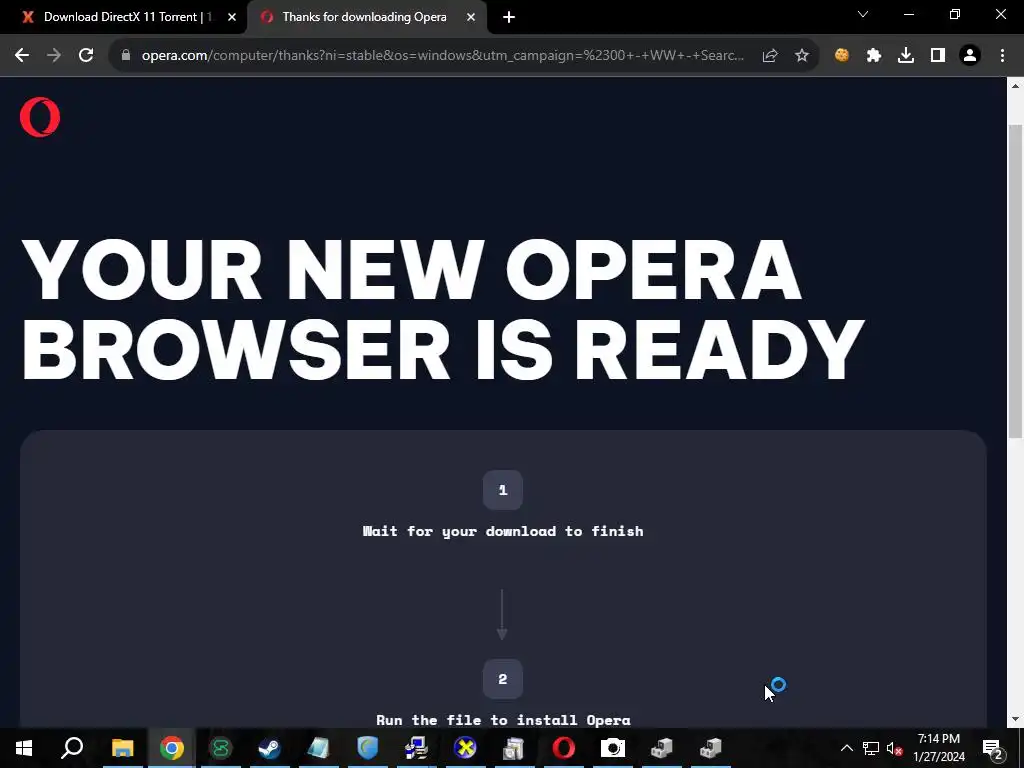Screen dimensions: 1024x768
Task: Click the step 1 number badge
Action: [x=502, y=490]
